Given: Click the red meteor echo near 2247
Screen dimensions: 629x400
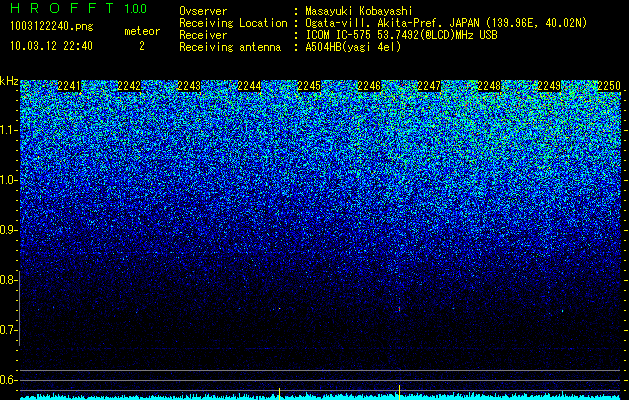Looking at the screenshot, I should click(399, 309).
